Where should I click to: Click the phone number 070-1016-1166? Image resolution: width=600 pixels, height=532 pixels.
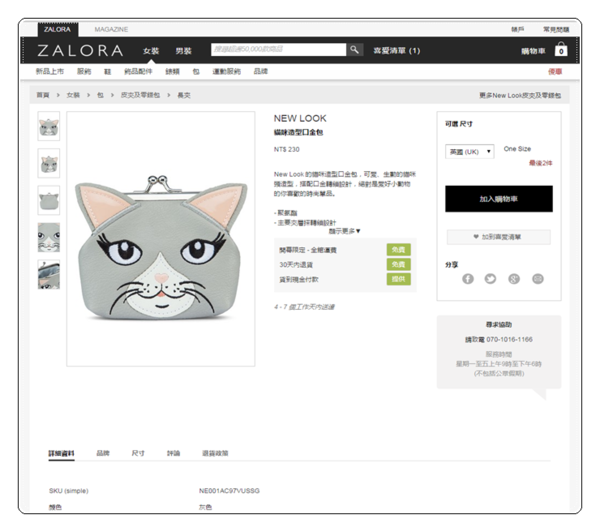tap(509, 339)
